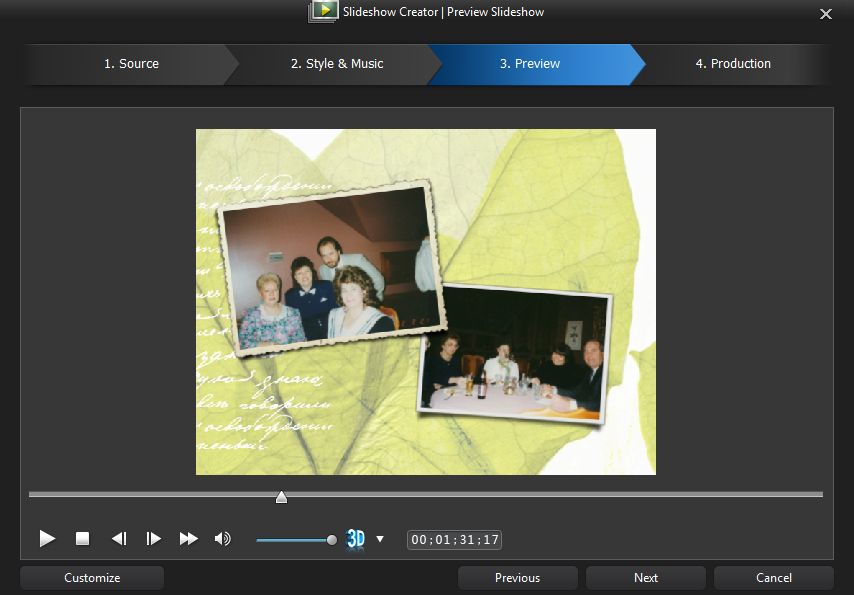Advance to next frame
Screen dimensions: 854x595
(x=153, y=539)
